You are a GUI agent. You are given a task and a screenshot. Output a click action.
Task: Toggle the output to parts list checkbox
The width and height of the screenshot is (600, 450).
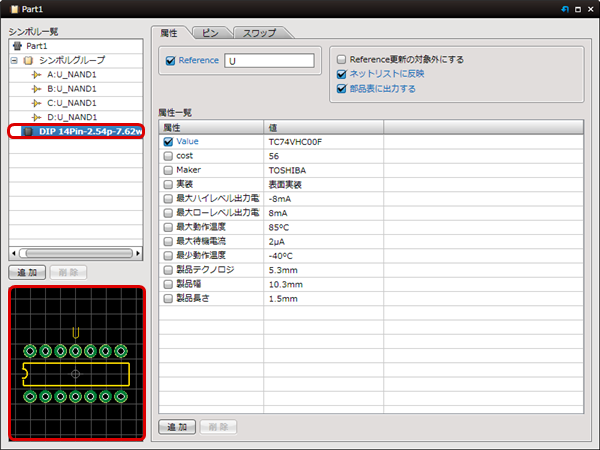pyautogui.click(x=341, y=89)
